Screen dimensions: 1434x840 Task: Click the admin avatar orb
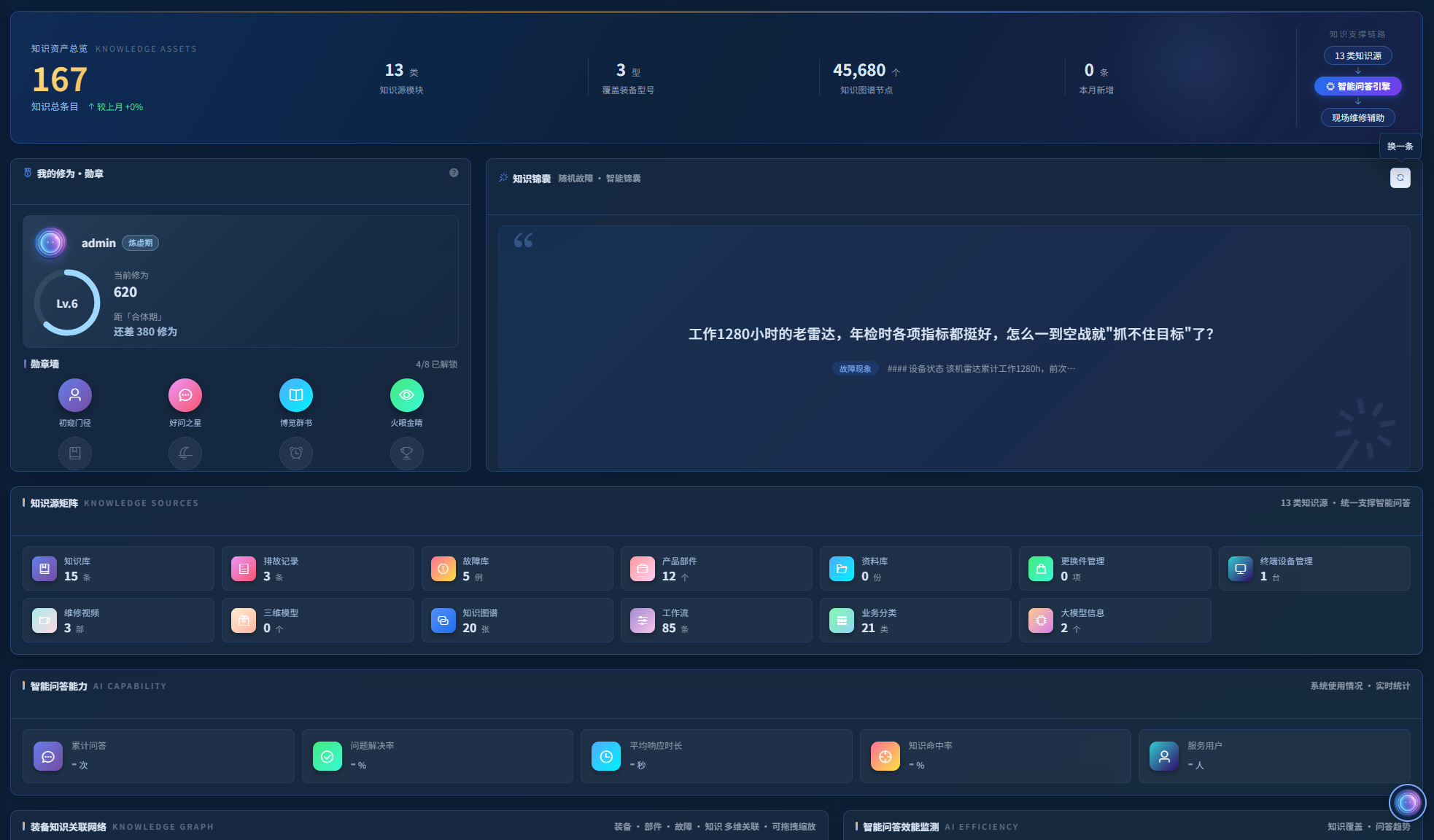click(50, 243)
